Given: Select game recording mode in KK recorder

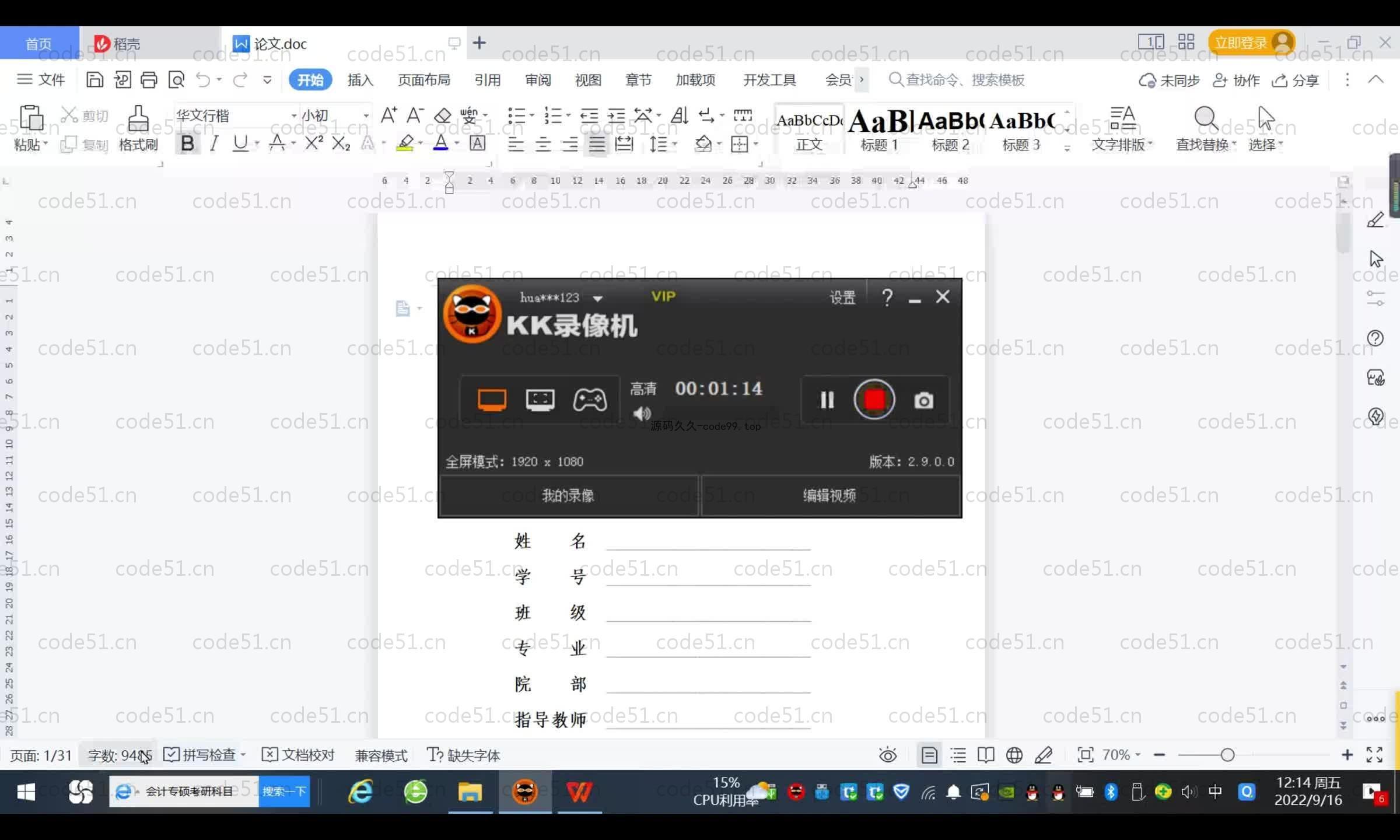Looking at the screenshot, I should [x=590, y=400].
